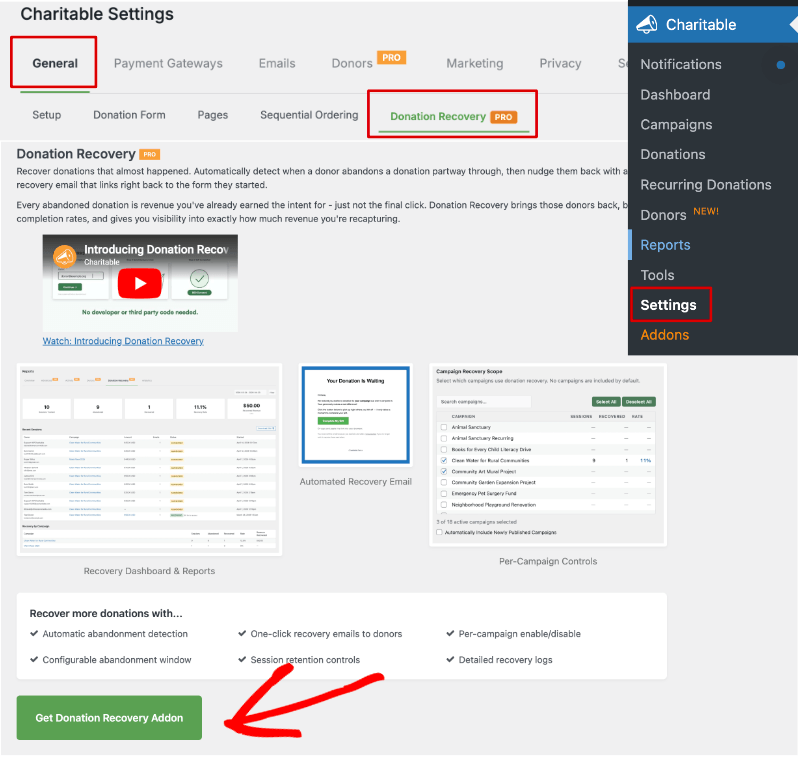Play the Introducing Donation Recovery video
The image size is (798, 758).
(140, 284)
